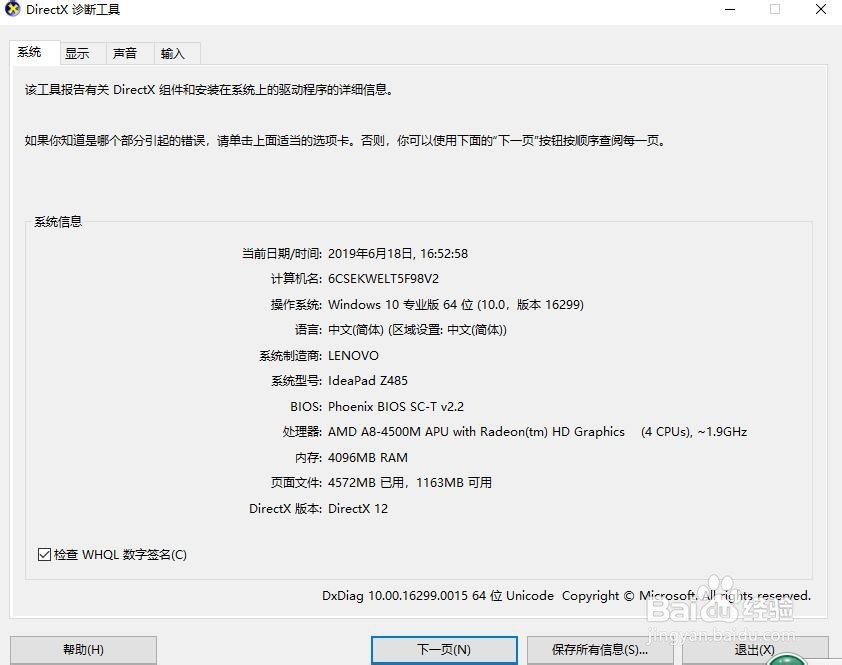Click 保存所有信息(S)... button
The width and height of the screenshot is (842, 665).
point(600,650)
